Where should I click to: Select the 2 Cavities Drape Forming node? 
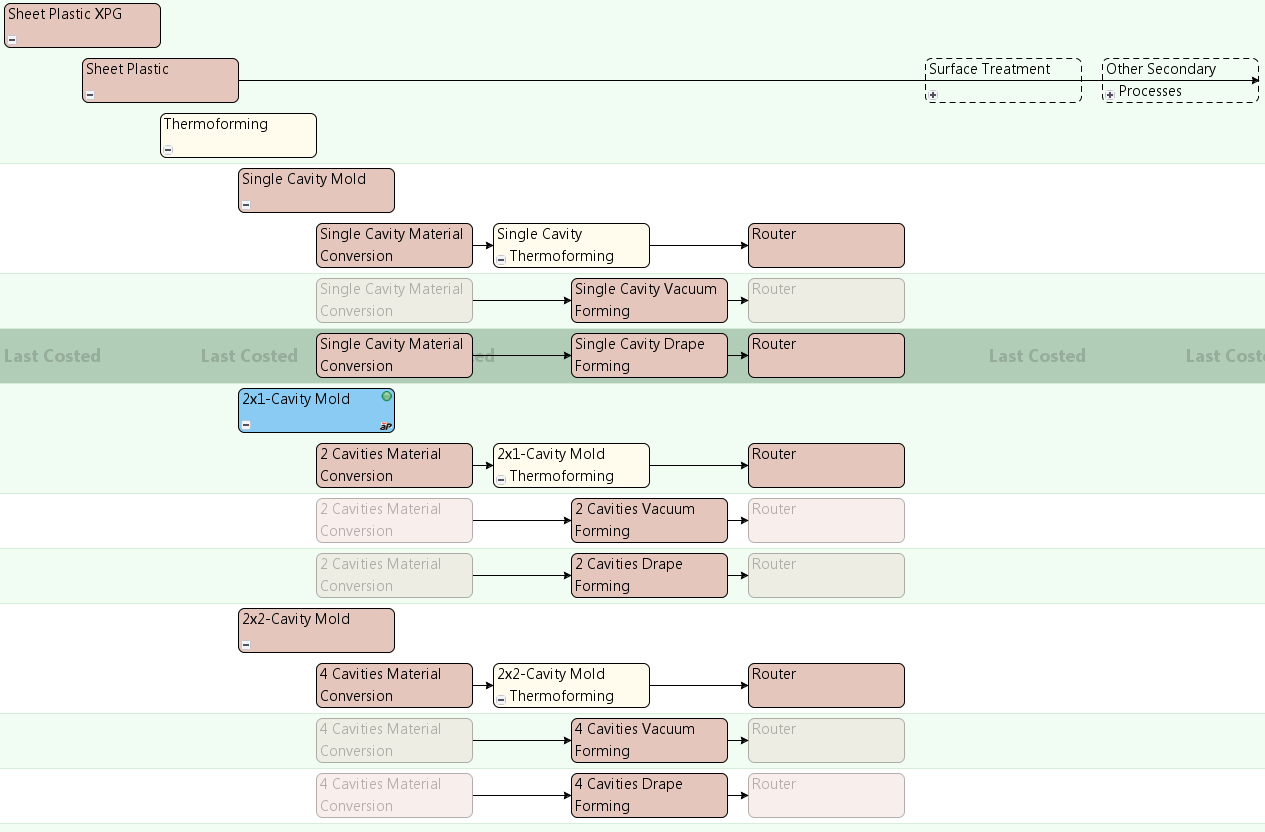coord(649,575)
